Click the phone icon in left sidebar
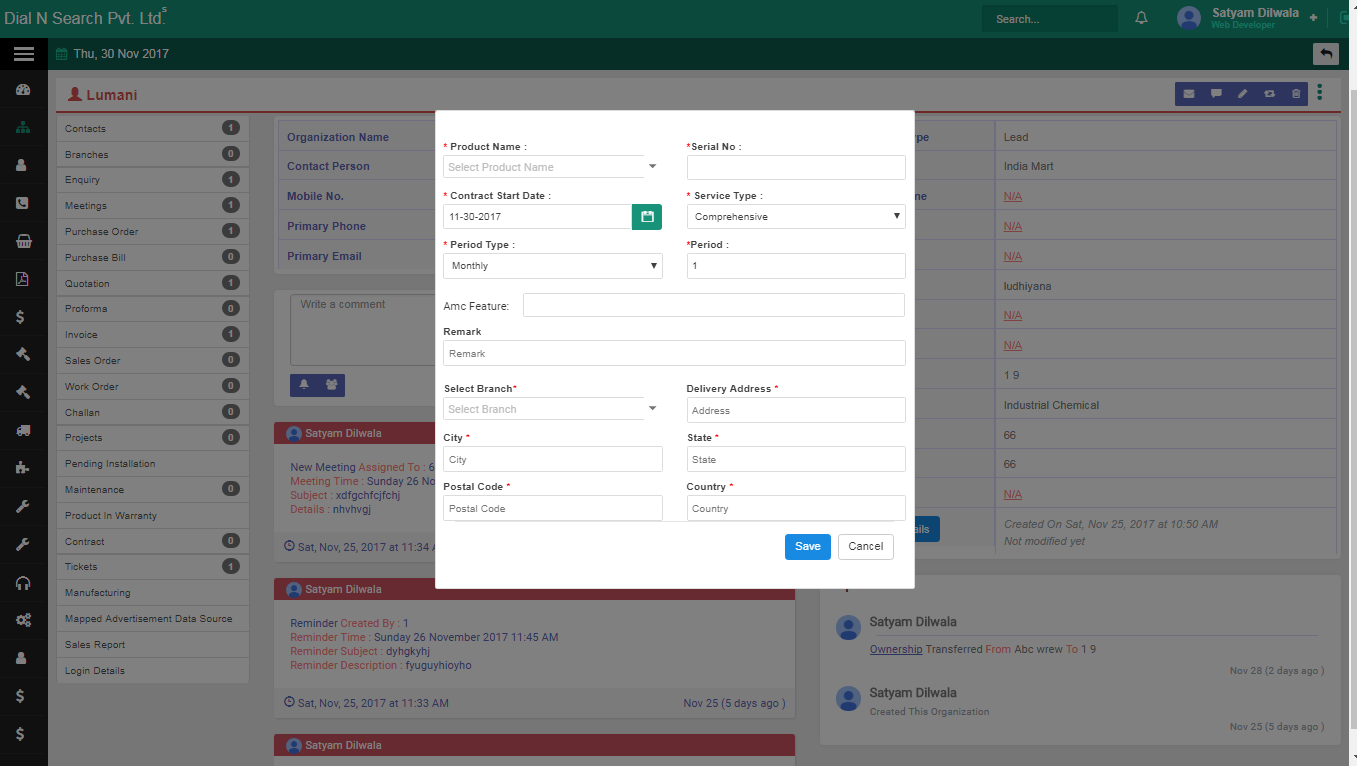The width and height of the screenshot is (1357, 767). (x=23, y=203)
